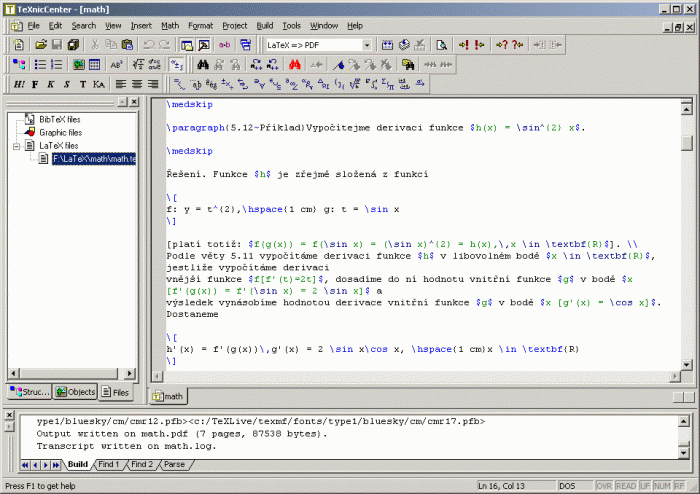This screenshot has width=700, height=494.
Task: Insert table grid icon
Action: pos(95,65)
